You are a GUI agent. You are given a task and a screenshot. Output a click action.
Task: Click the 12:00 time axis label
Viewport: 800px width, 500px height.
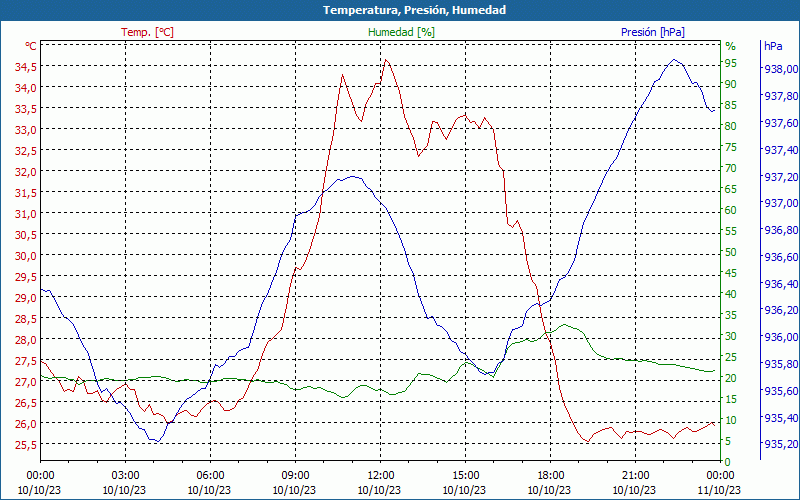[x=380, y=476]
